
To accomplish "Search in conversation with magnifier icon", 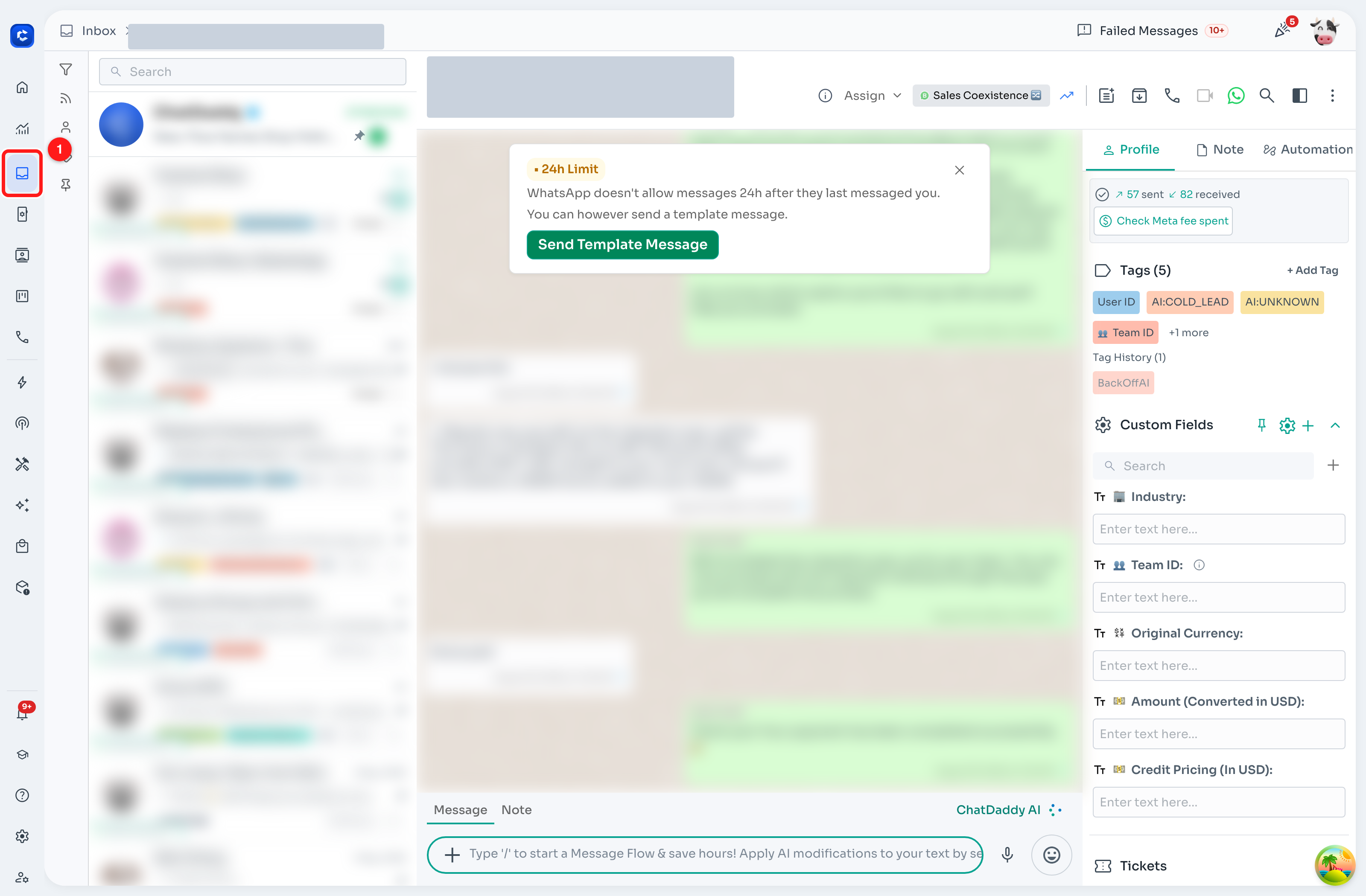I will click(x=1267, y=96).
